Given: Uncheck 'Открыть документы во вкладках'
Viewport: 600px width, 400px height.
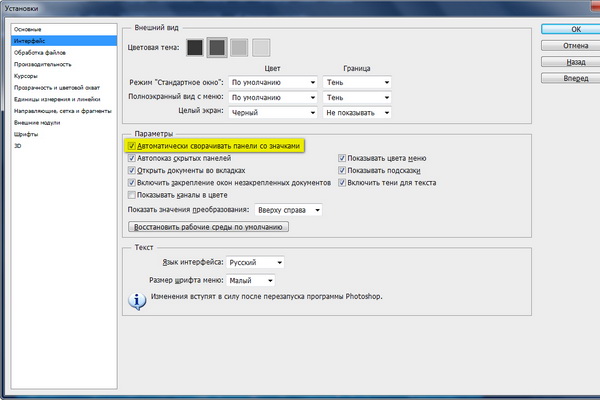Looking at the screenshot, I should pyautogui.click(x=133, y=171).
